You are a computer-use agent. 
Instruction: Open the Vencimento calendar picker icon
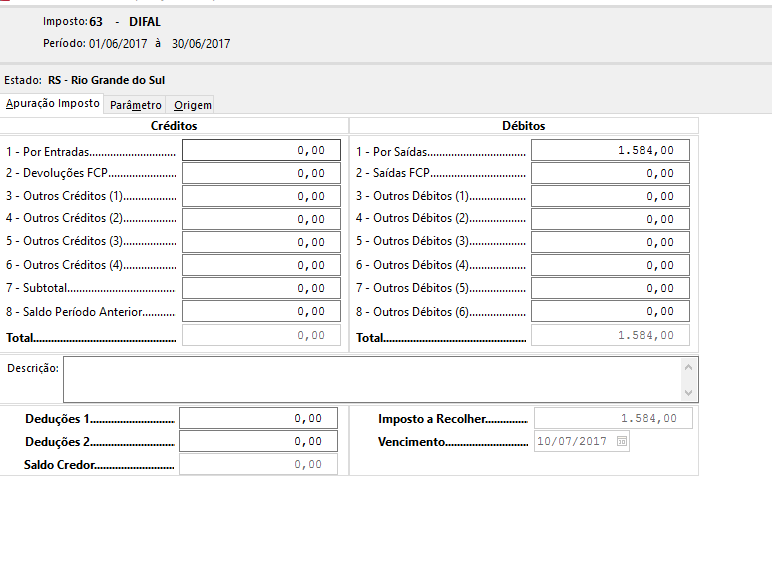click(x=622, y=441)
